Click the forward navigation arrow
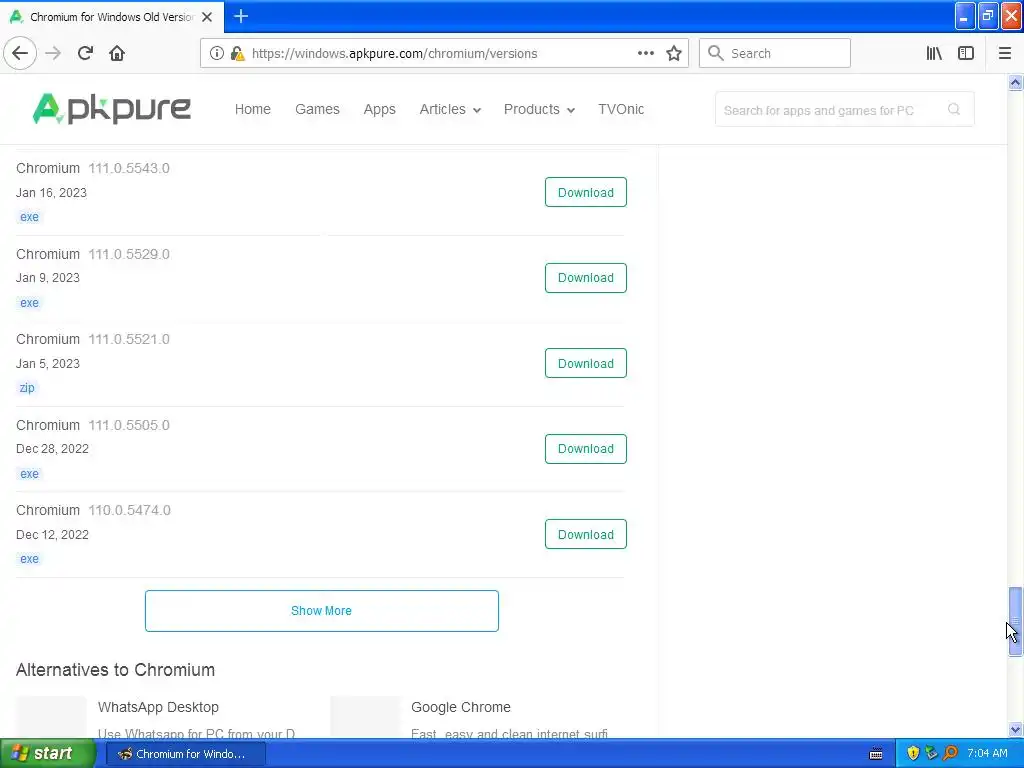1024x768 pixels. (x=53, y=53)
